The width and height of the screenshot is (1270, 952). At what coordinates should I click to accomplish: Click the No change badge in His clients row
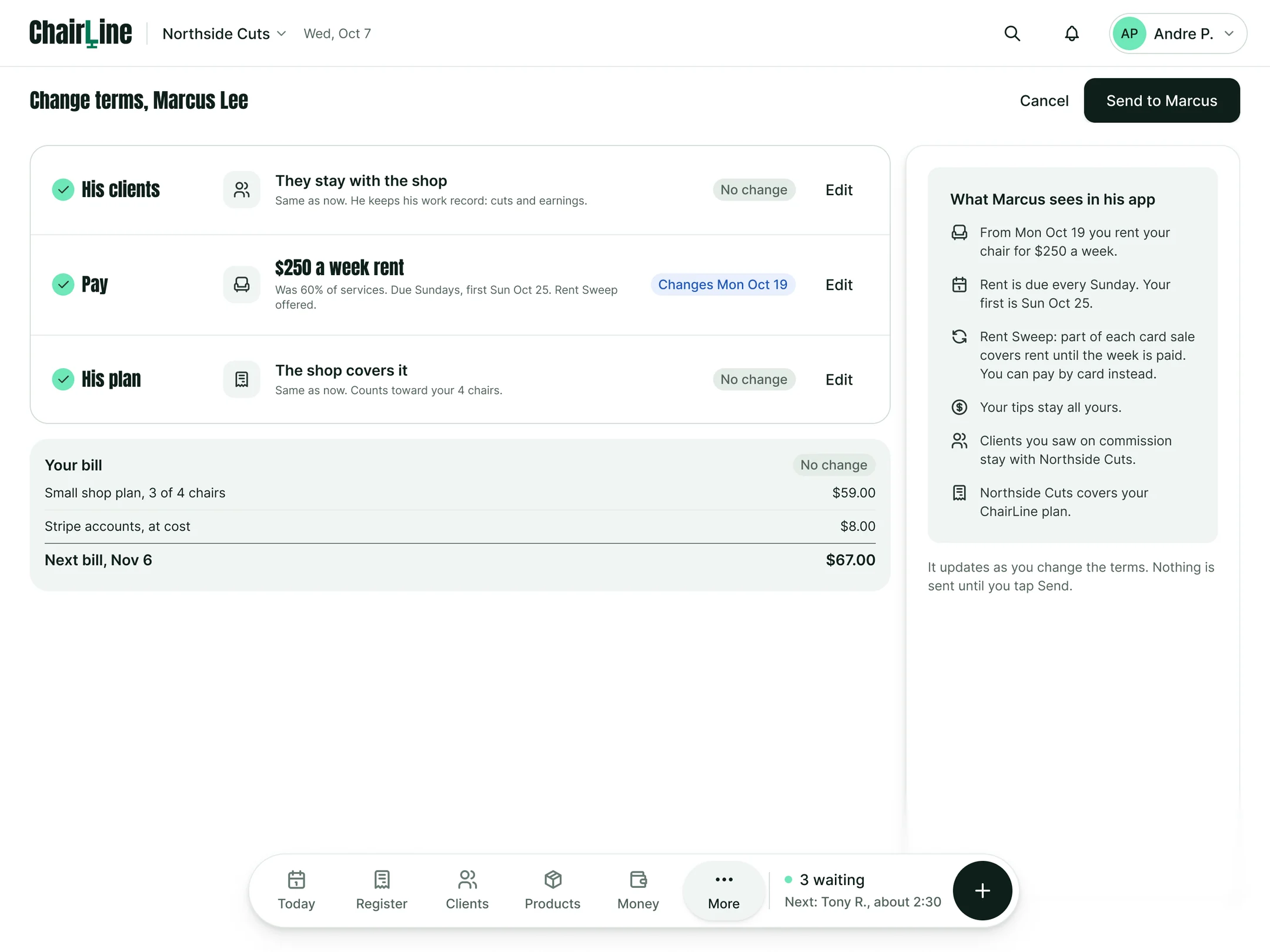[x=754, y=190]
